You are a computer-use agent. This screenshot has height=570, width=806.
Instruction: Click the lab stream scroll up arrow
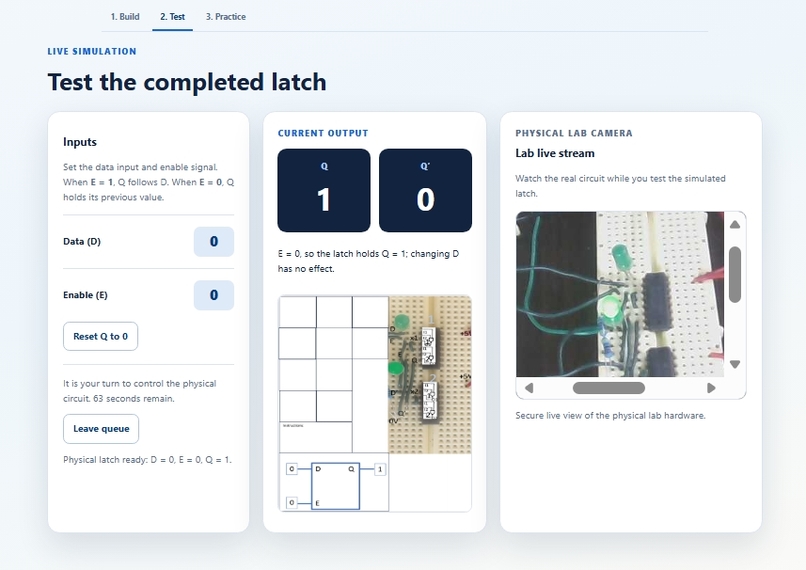[x=735, y=225]
